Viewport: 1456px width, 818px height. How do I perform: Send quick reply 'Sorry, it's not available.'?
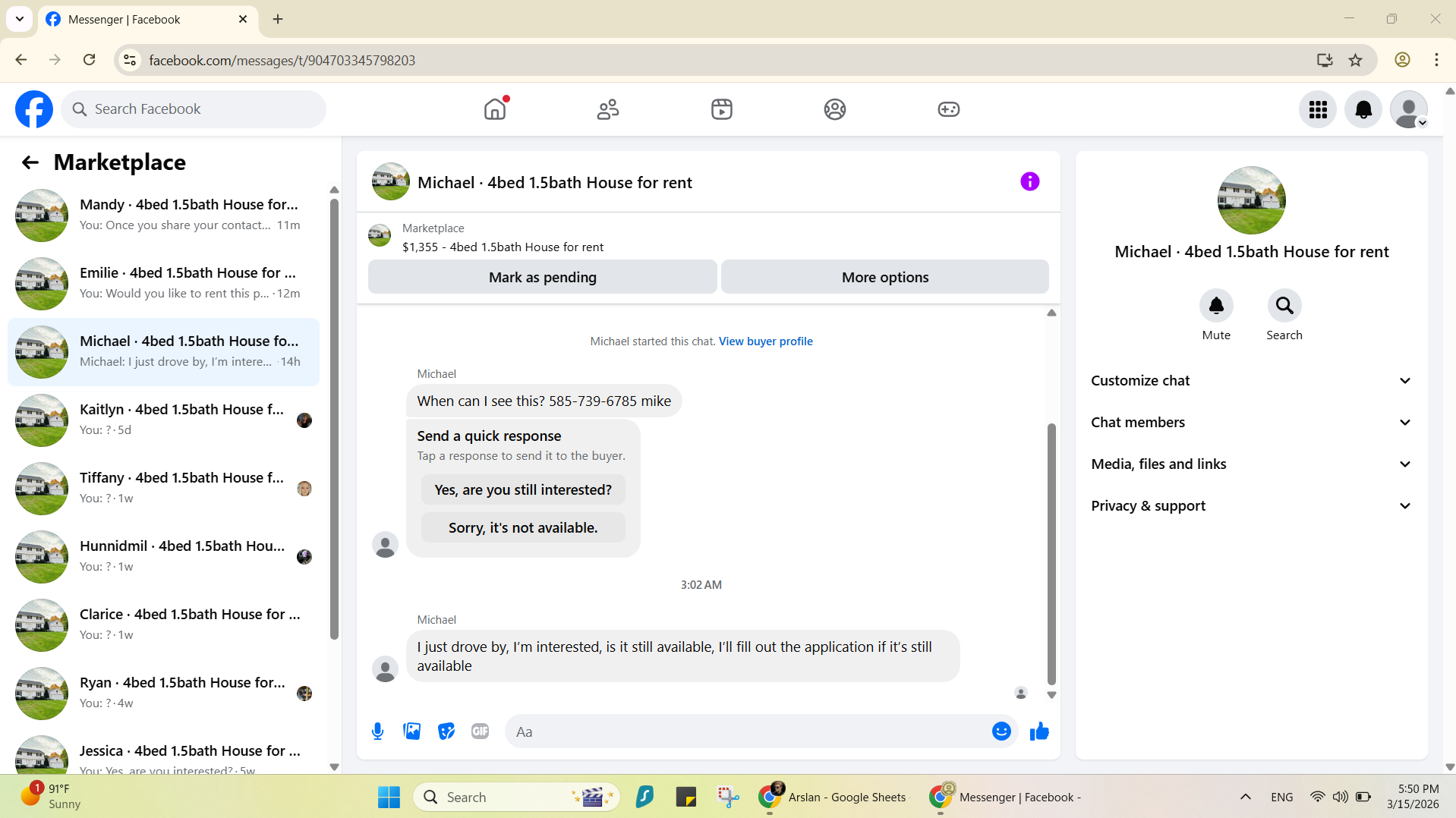point(523,528)
